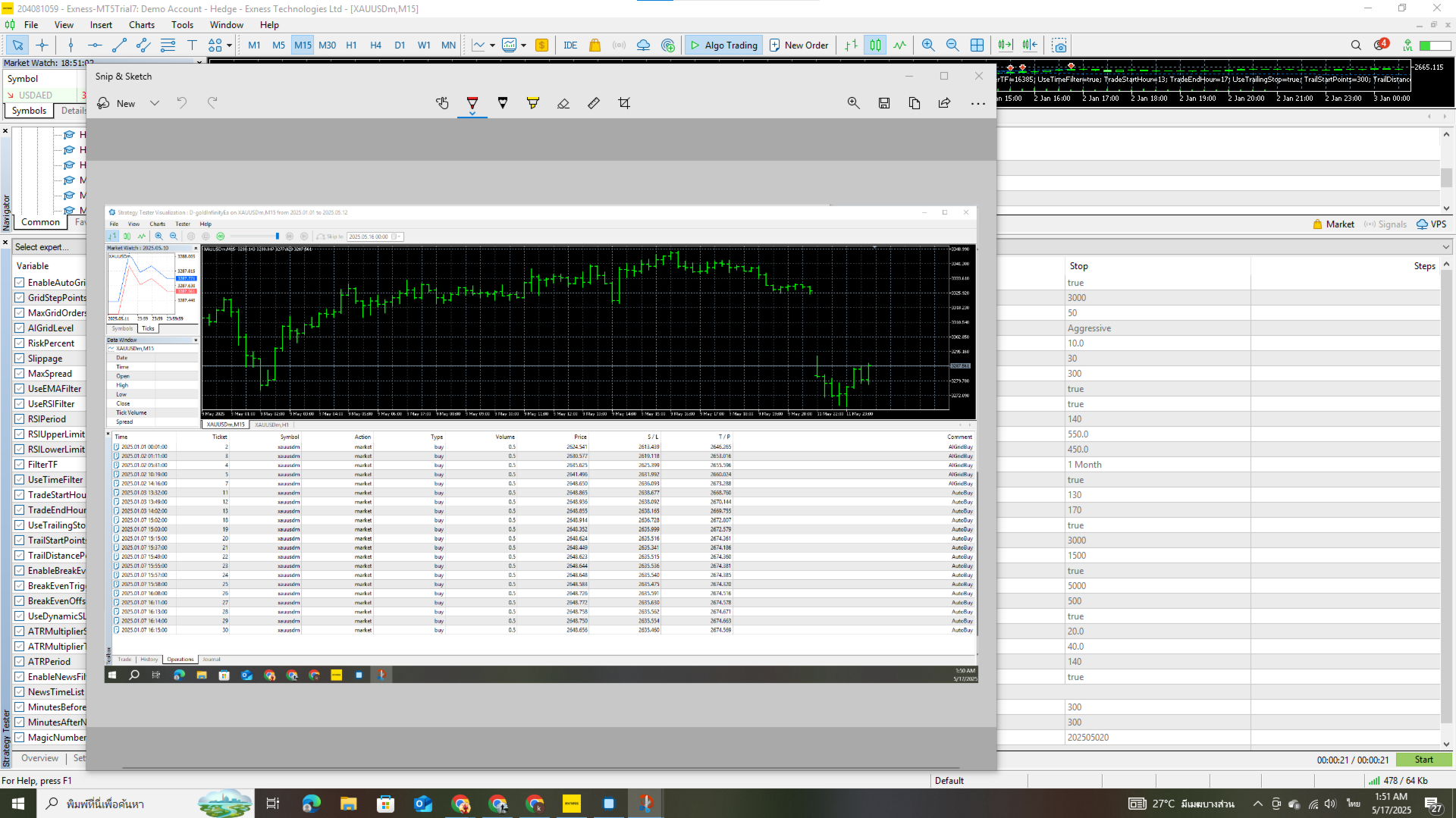Image resolution: width=1456 pixels, height=818 pixels.
Task: Open the Windows Start menu
Action: [x=18, y=804]
